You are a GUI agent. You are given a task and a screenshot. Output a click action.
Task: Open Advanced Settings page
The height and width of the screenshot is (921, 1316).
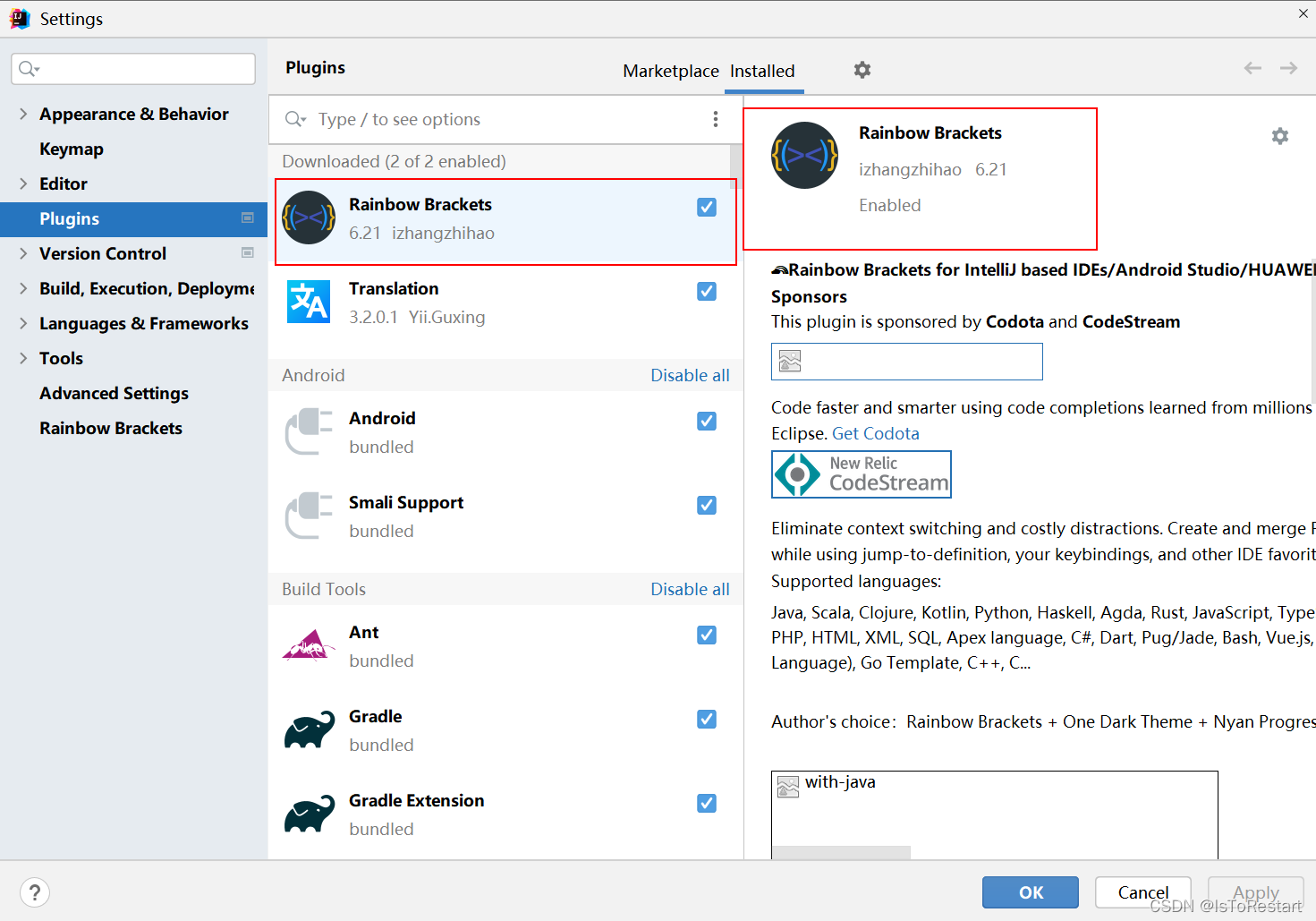tap(114, 393)
